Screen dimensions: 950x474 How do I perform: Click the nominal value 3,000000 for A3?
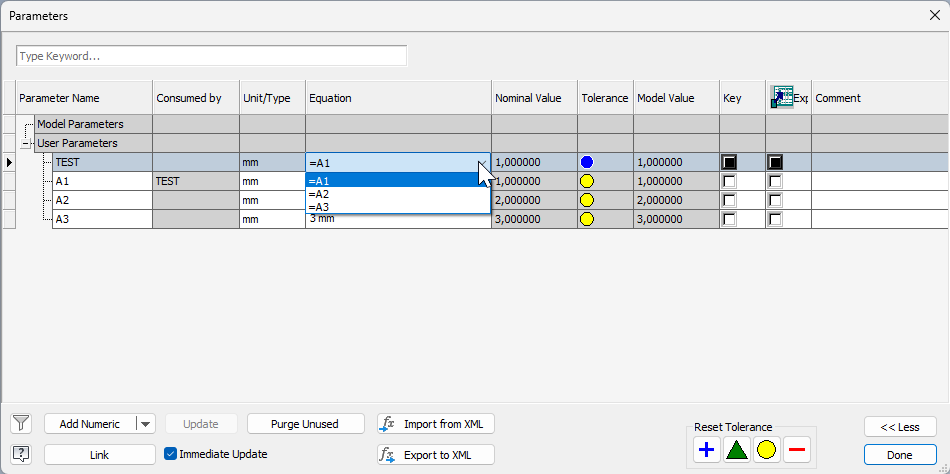pyautogui.click(x=534, y=219)
